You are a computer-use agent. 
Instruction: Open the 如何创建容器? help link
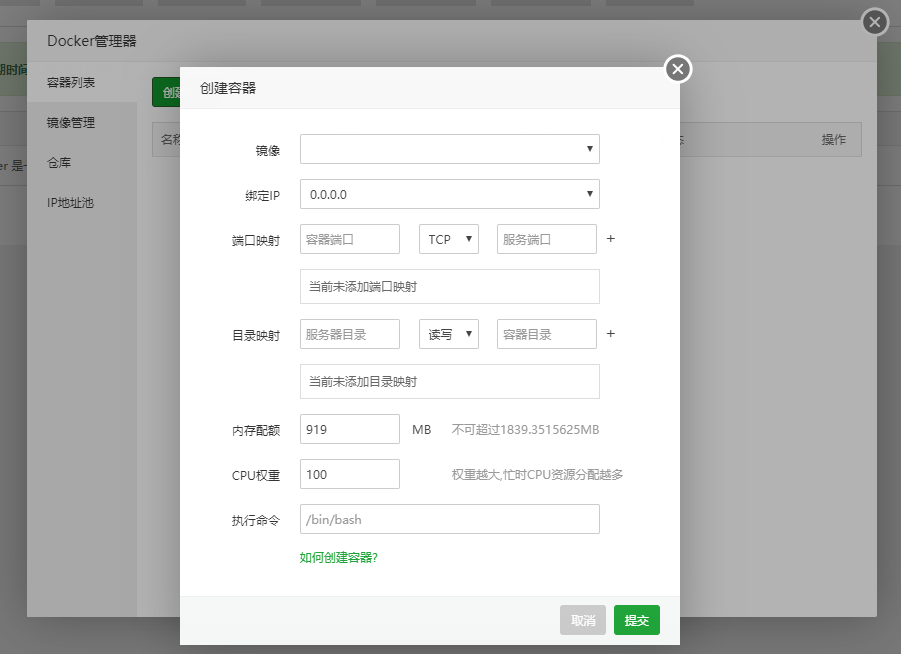pyautogui.click(x=338, y=557)
